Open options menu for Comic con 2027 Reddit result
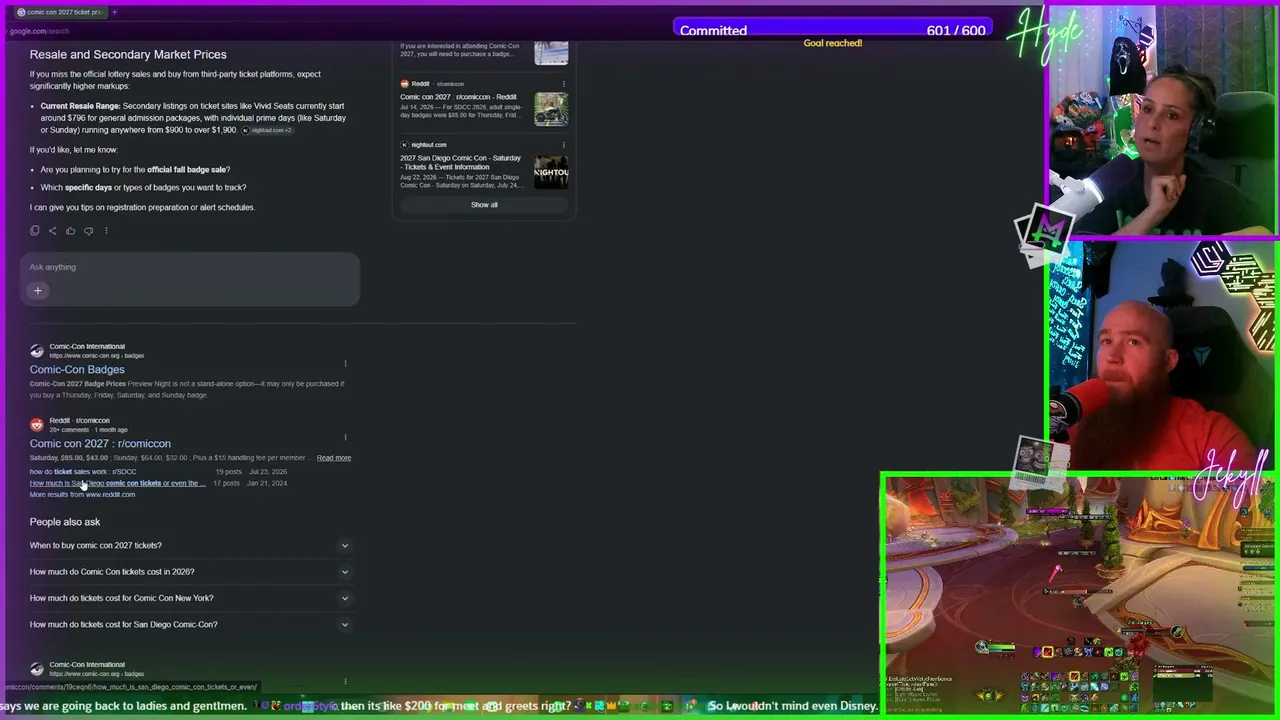Screen dimensions: 1280x720 coord(345,437)
